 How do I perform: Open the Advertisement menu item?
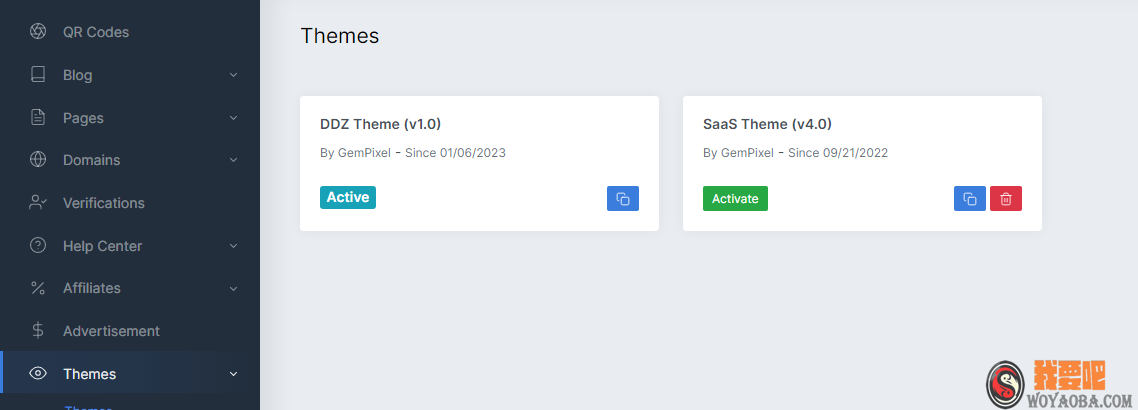(x=111, y=331)
